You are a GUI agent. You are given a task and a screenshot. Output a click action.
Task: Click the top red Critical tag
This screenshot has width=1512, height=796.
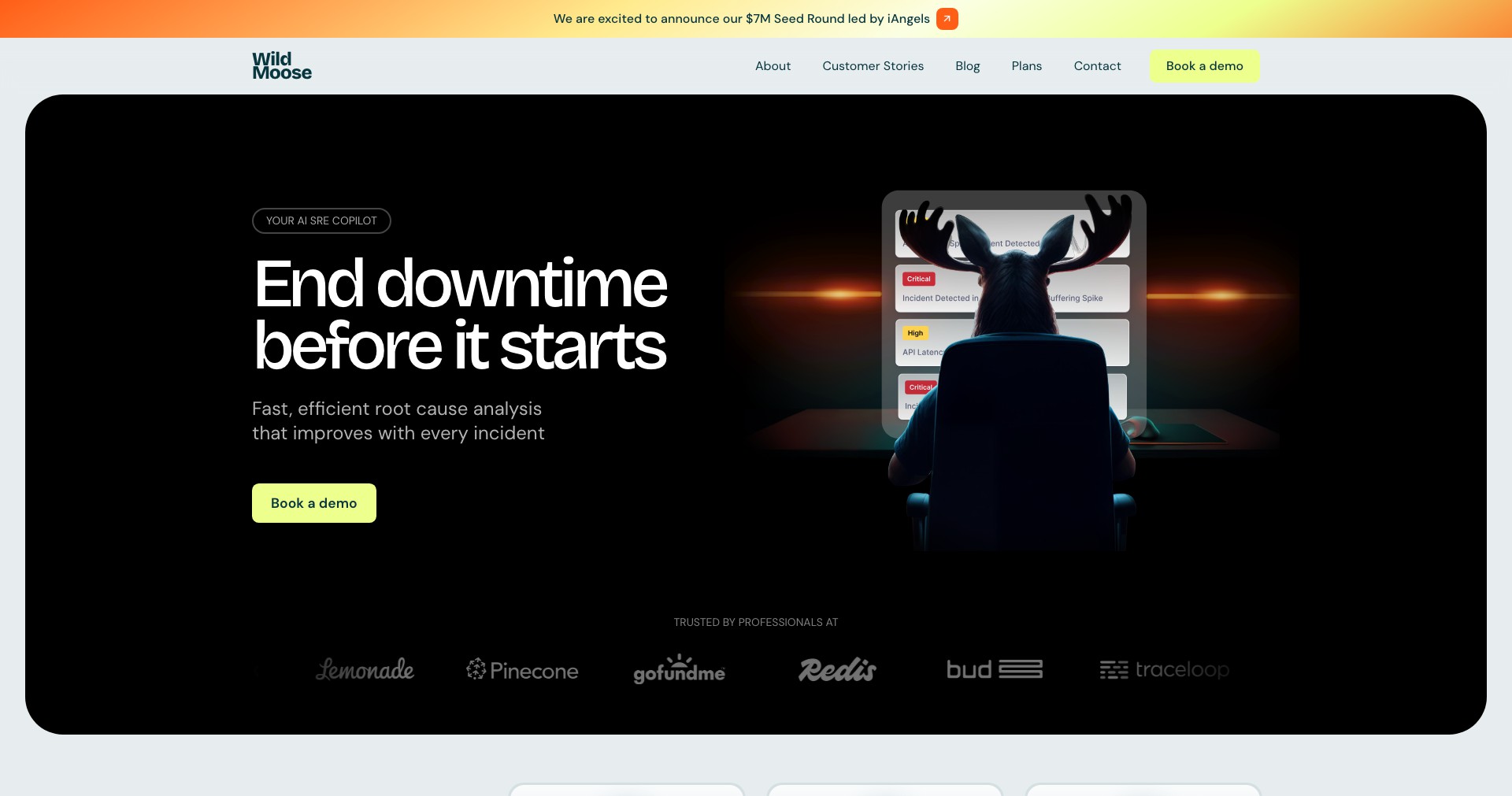click(918, 279)
